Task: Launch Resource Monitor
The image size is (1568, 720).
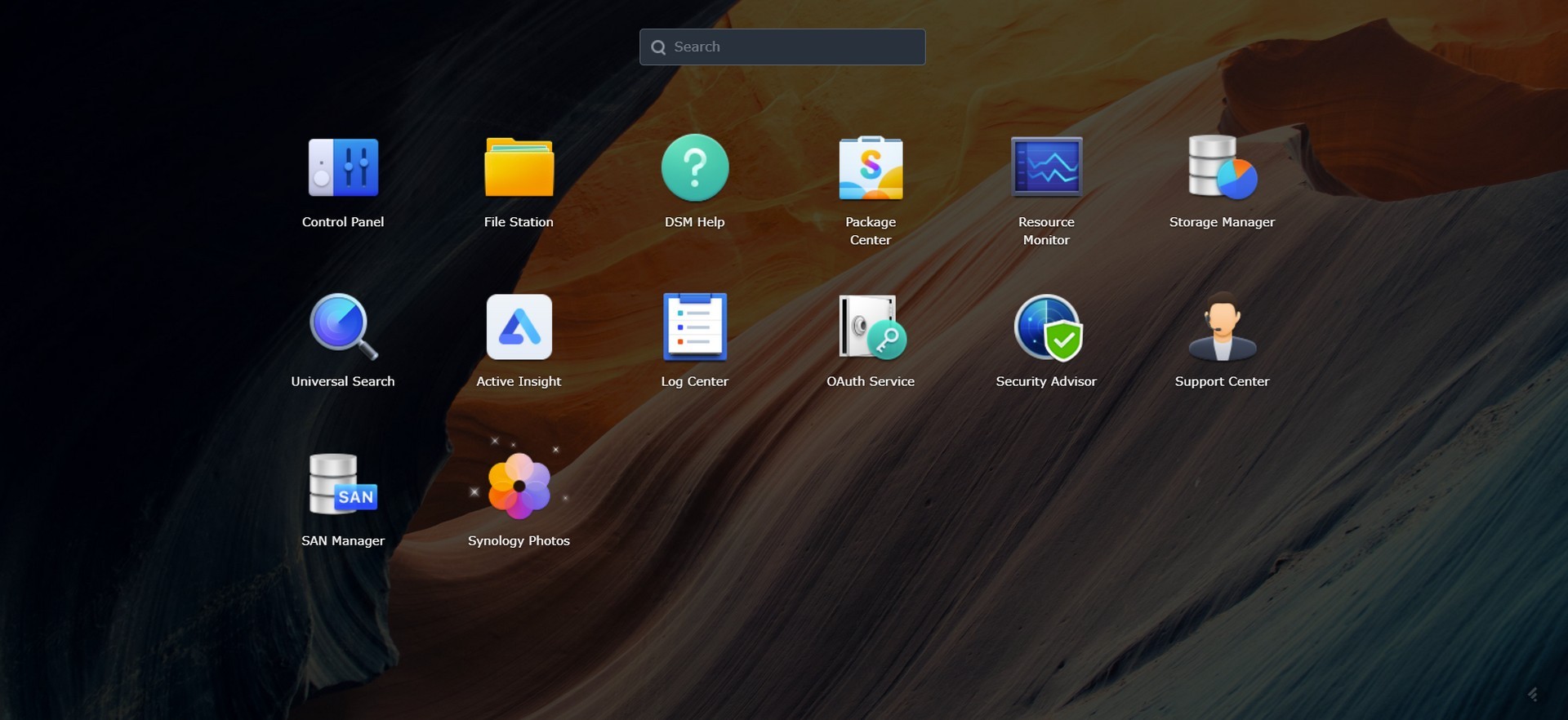Action: pyautogui.click(x=1046, y=168)
